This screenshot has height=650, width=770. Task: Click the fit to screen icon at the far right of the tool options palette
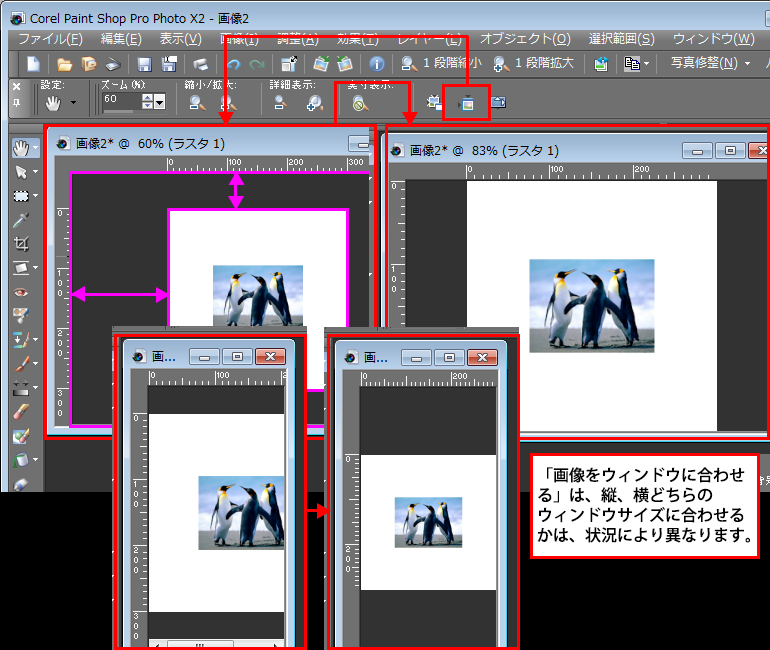pyautogui.click(x=498, y=102)
